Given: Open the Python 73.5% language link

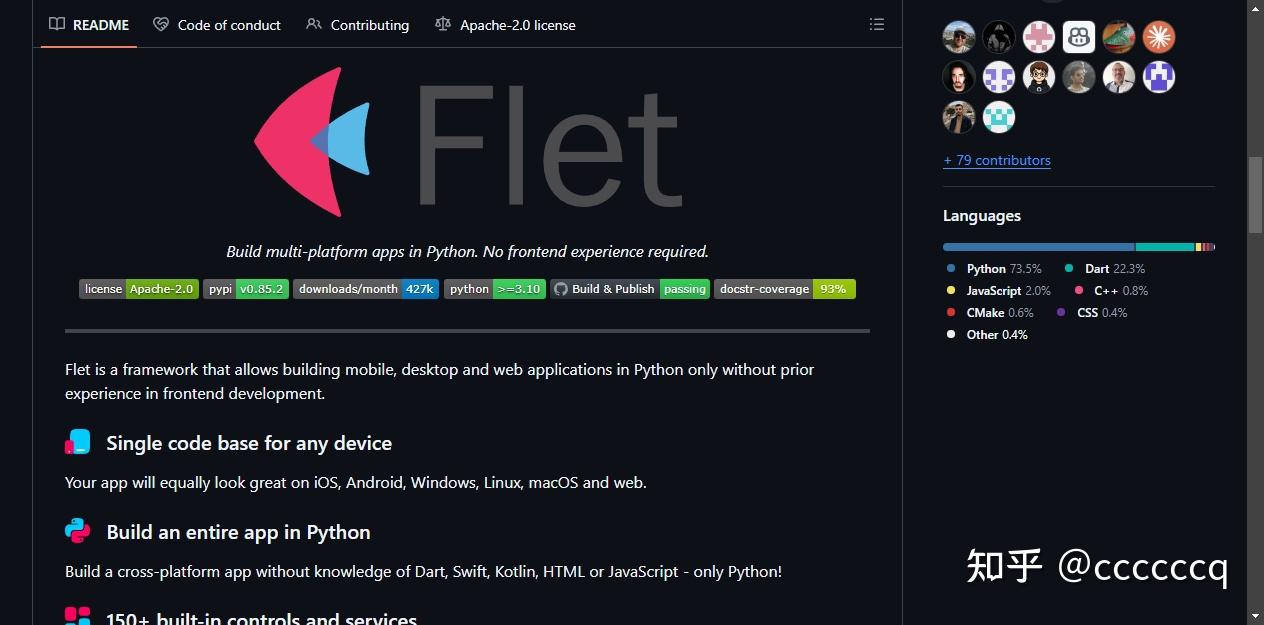Looking at the screenshot, I should pos(995,268).
